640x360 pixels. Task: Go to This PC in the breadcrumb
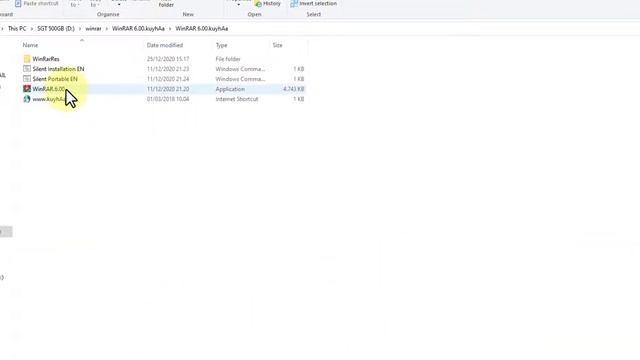click(17, 29)
